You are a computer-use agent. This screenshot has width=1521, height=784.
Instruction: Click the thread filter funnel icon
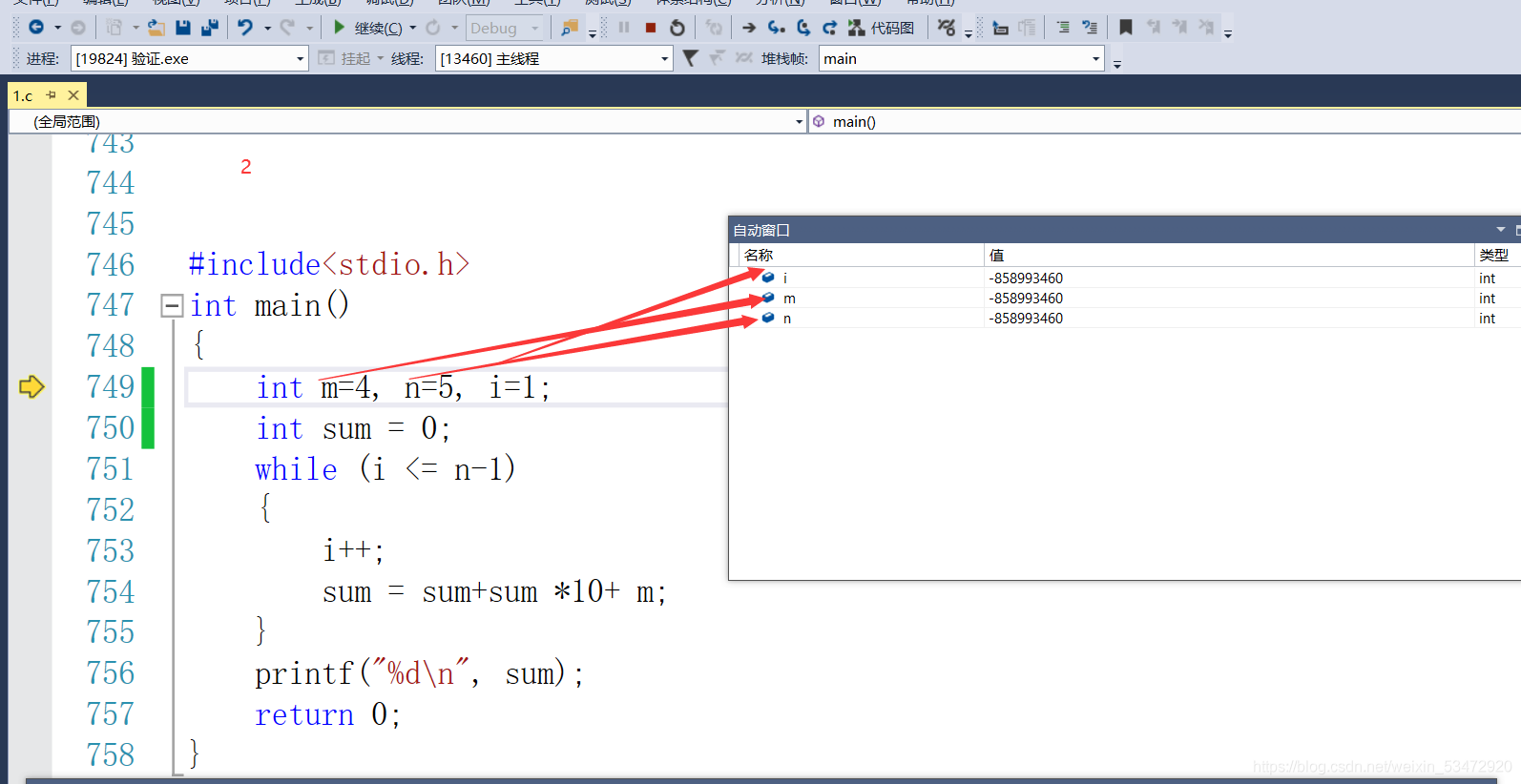(690, 58)
